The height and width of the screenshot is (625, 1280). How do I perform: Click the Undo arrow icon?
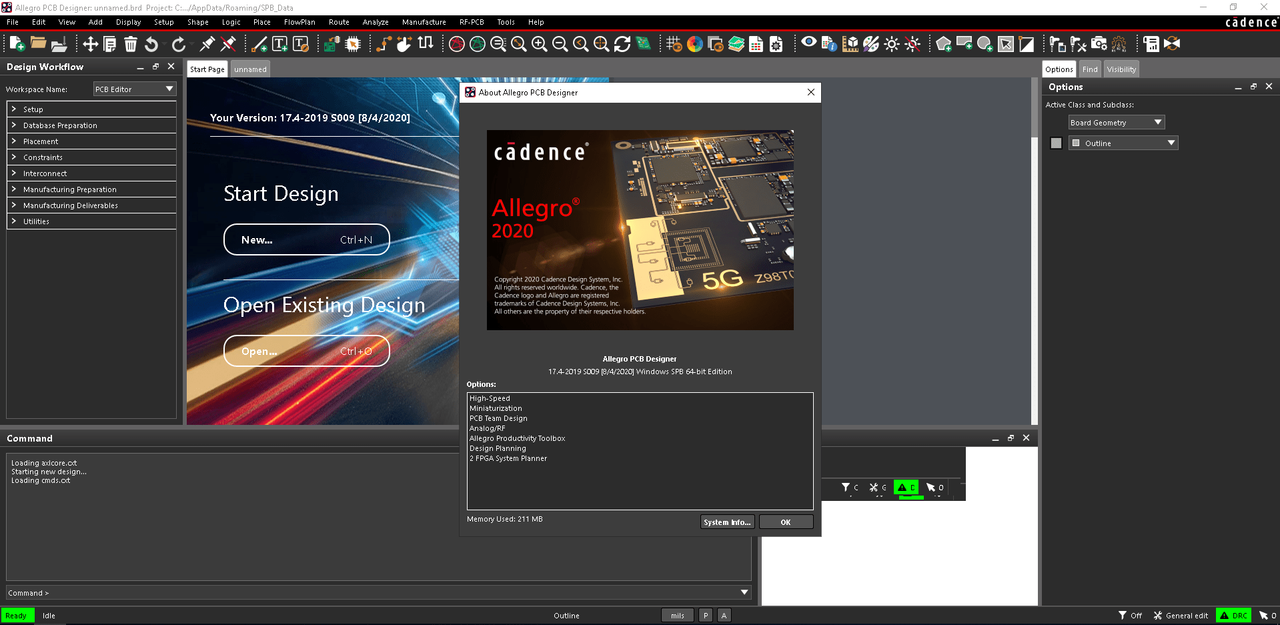point(151,44)
